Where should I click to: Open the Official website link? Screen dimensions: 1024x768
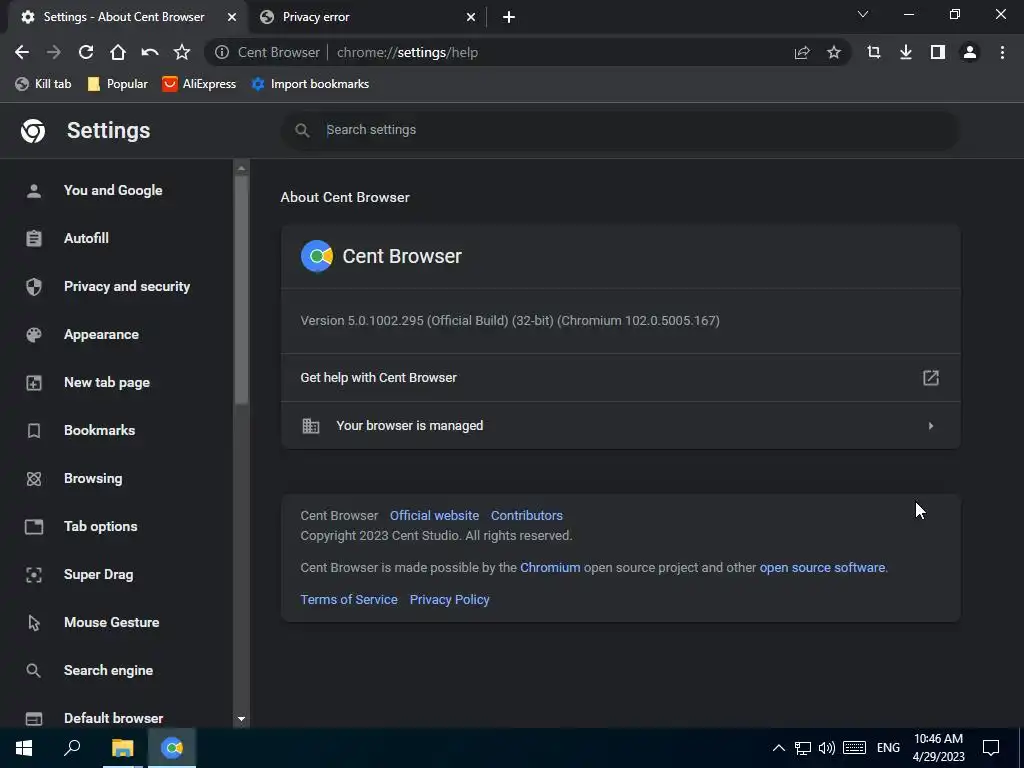click(434, 515)
